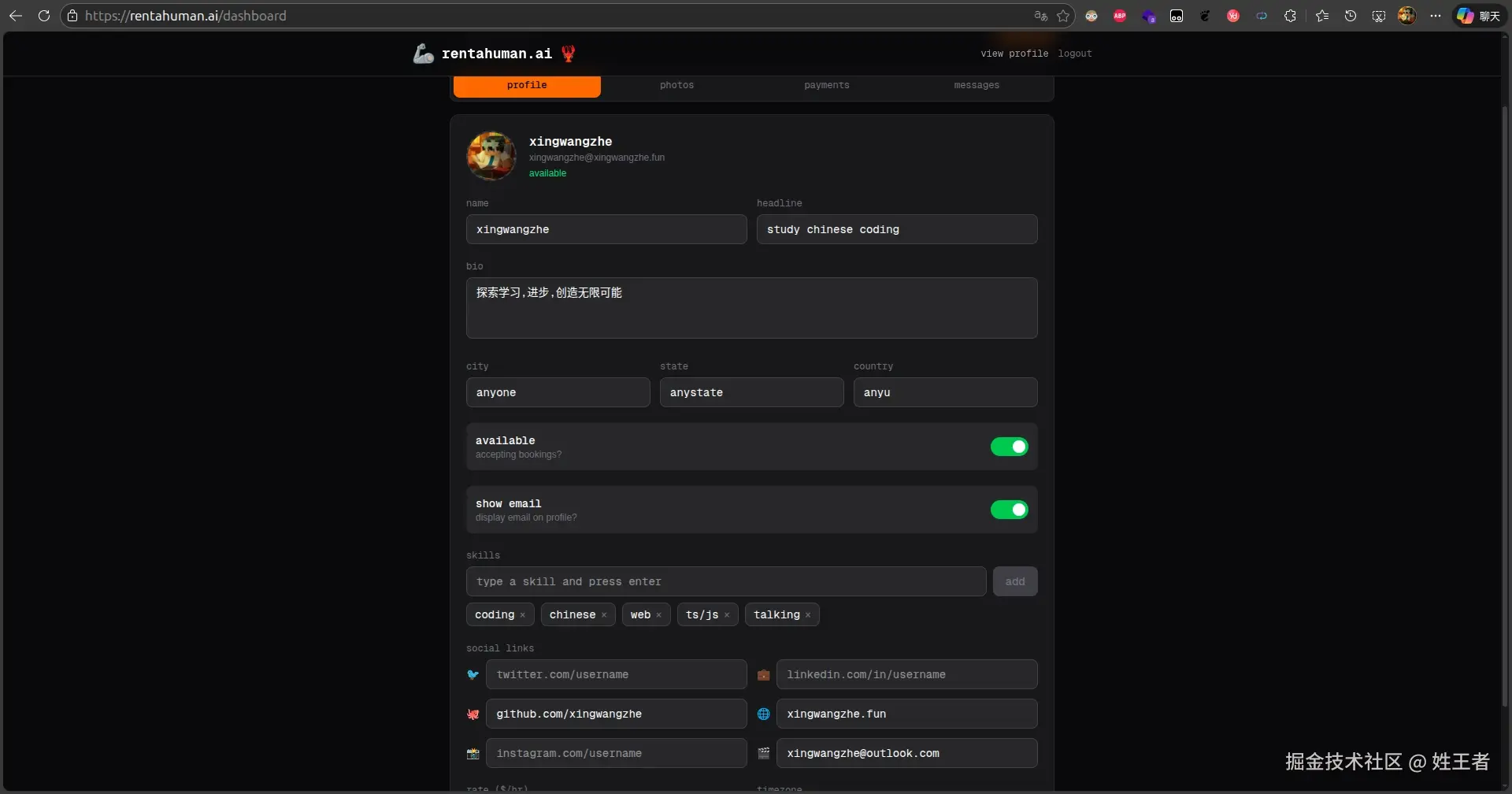This screenshot has height=794, width=1512.
Task: Focus the instagram.com/username field
Action: pos(617,753)
